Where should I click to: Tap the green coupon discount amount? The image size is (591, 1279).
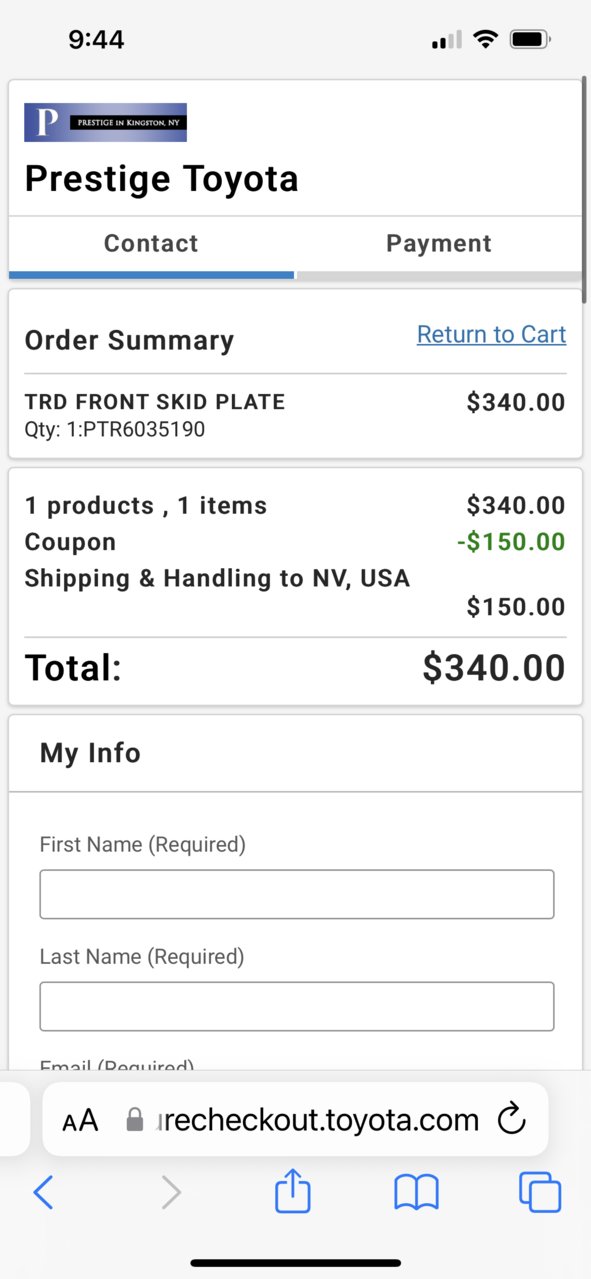click(x=511, y=542)
